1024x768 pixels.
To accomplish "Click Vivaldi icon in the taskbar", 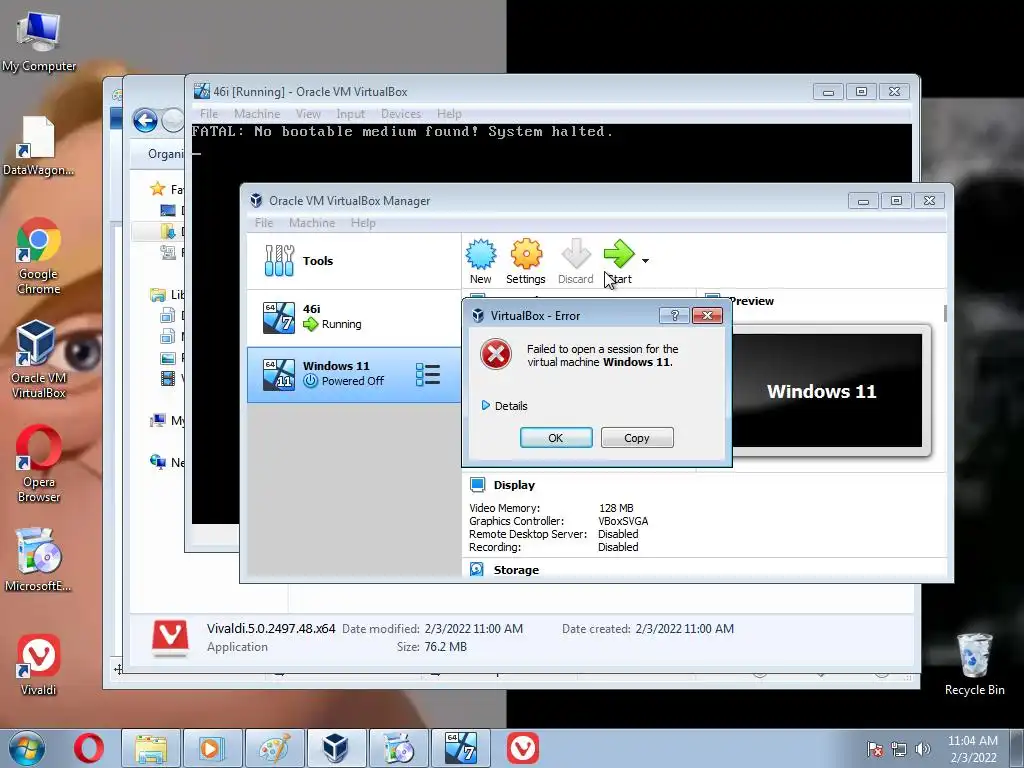I will pyautogui.click(x=522, y=748).
